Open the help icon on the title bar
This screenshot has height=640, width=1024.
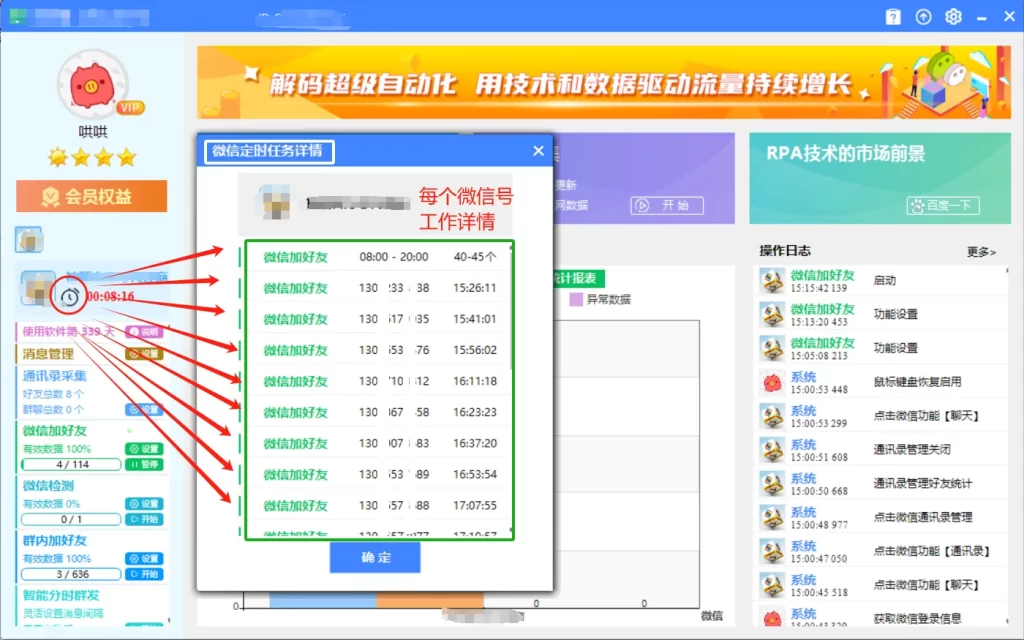(893, 16)
